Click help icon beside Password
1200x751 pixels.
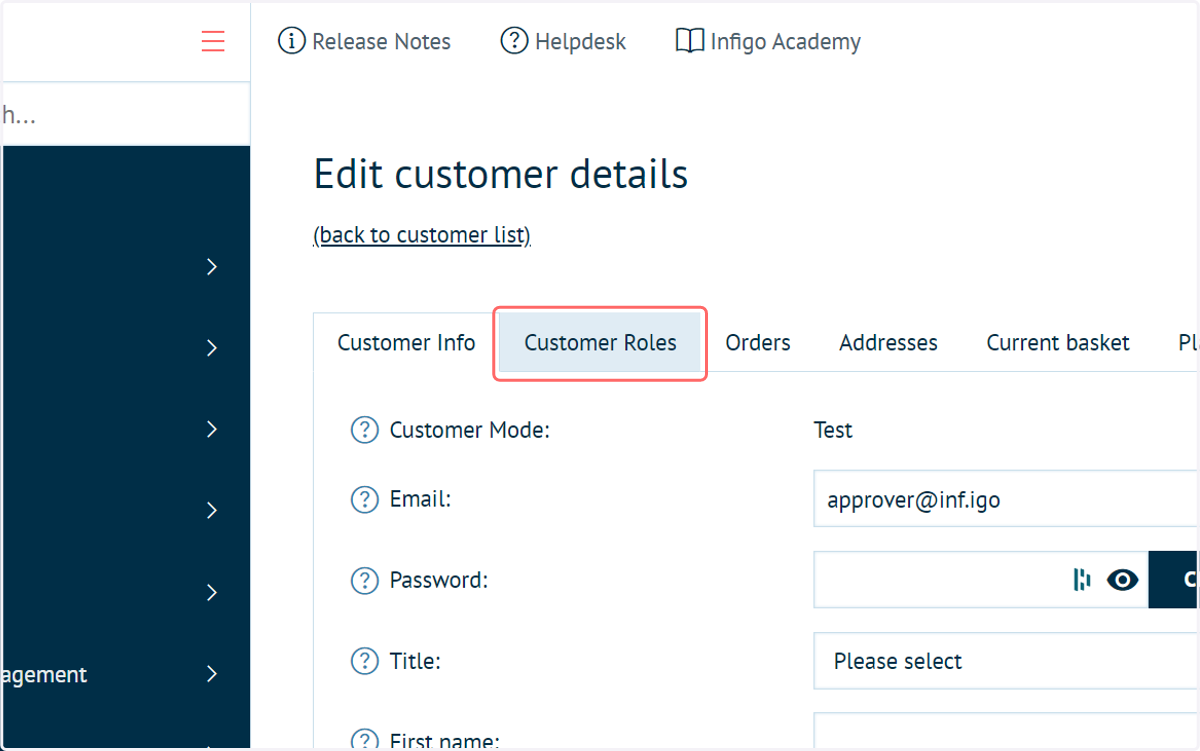[364, 580]
